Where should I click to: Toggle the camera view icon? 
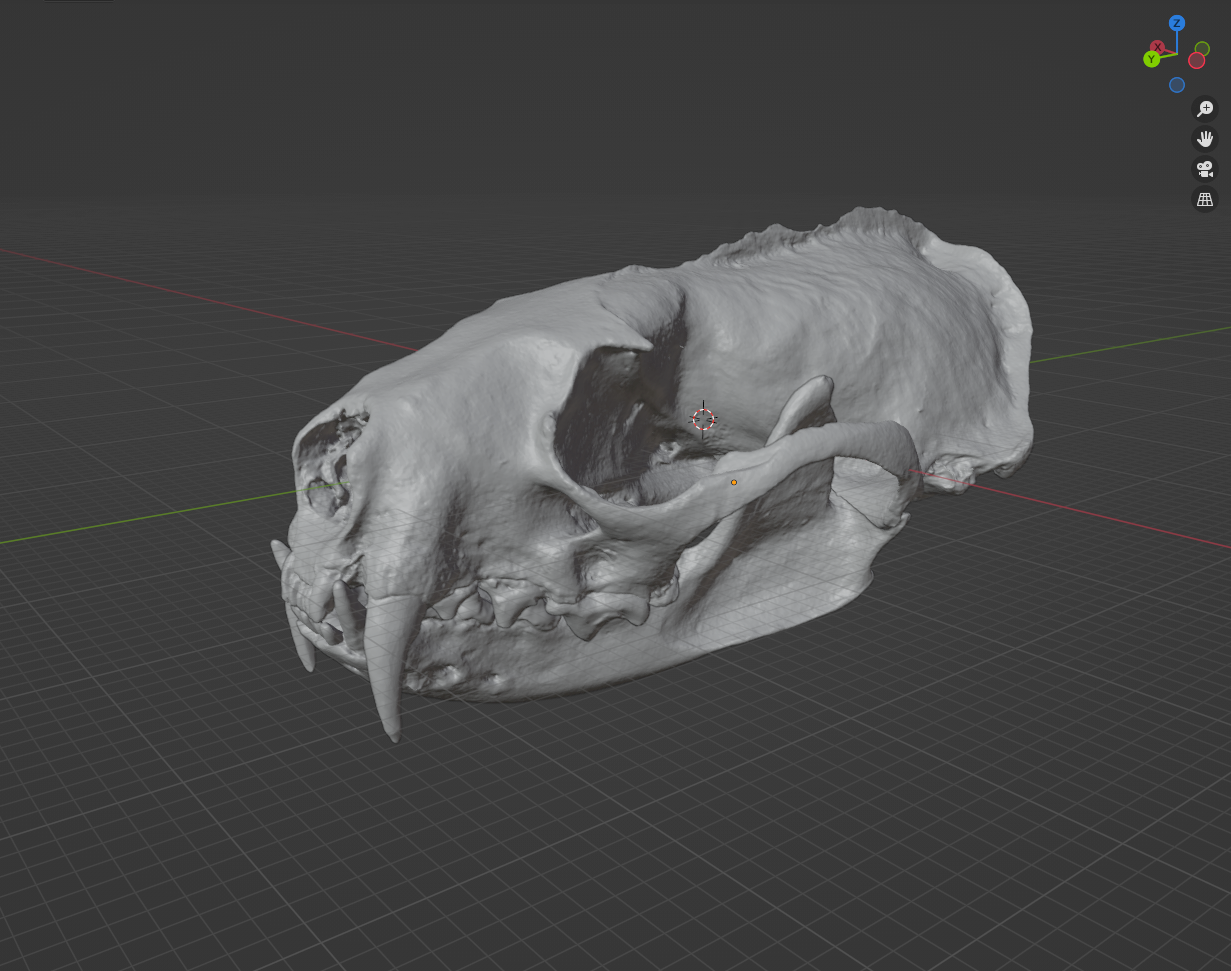click(x=1205, y=169)
